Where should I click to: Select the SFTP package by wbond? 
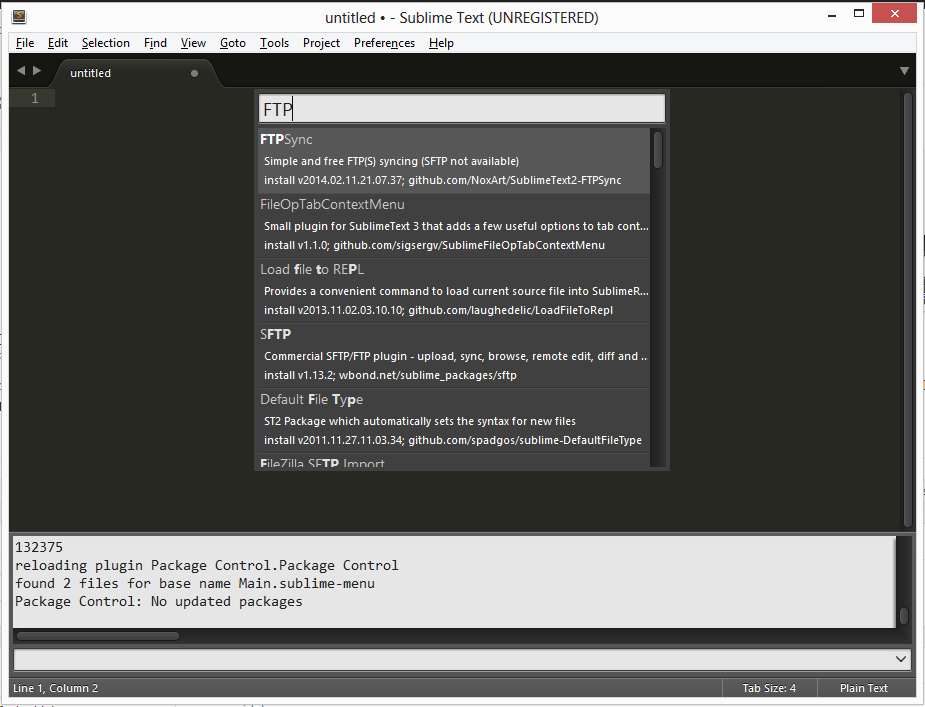click(x=454, y=355)
